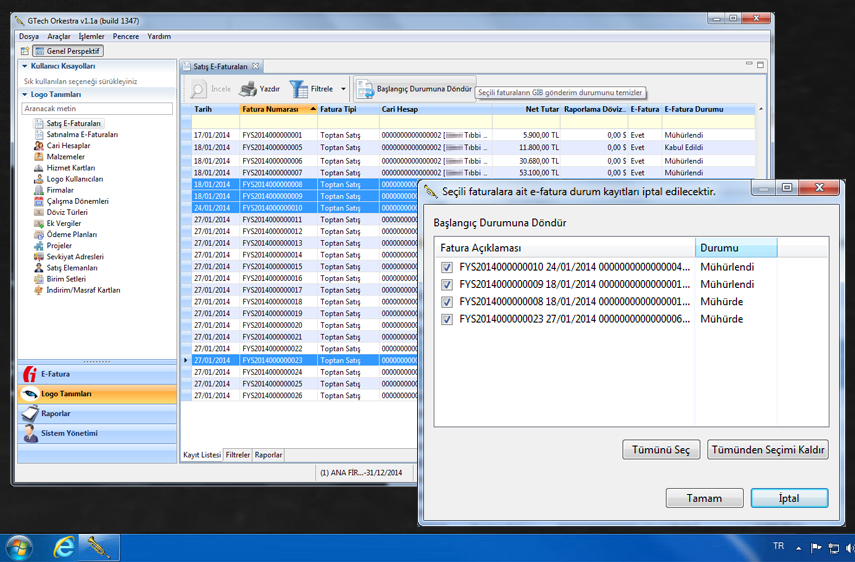
Task: Uncheck invoice FYS2014000000010 in the dialog
Action: (447, 267)
